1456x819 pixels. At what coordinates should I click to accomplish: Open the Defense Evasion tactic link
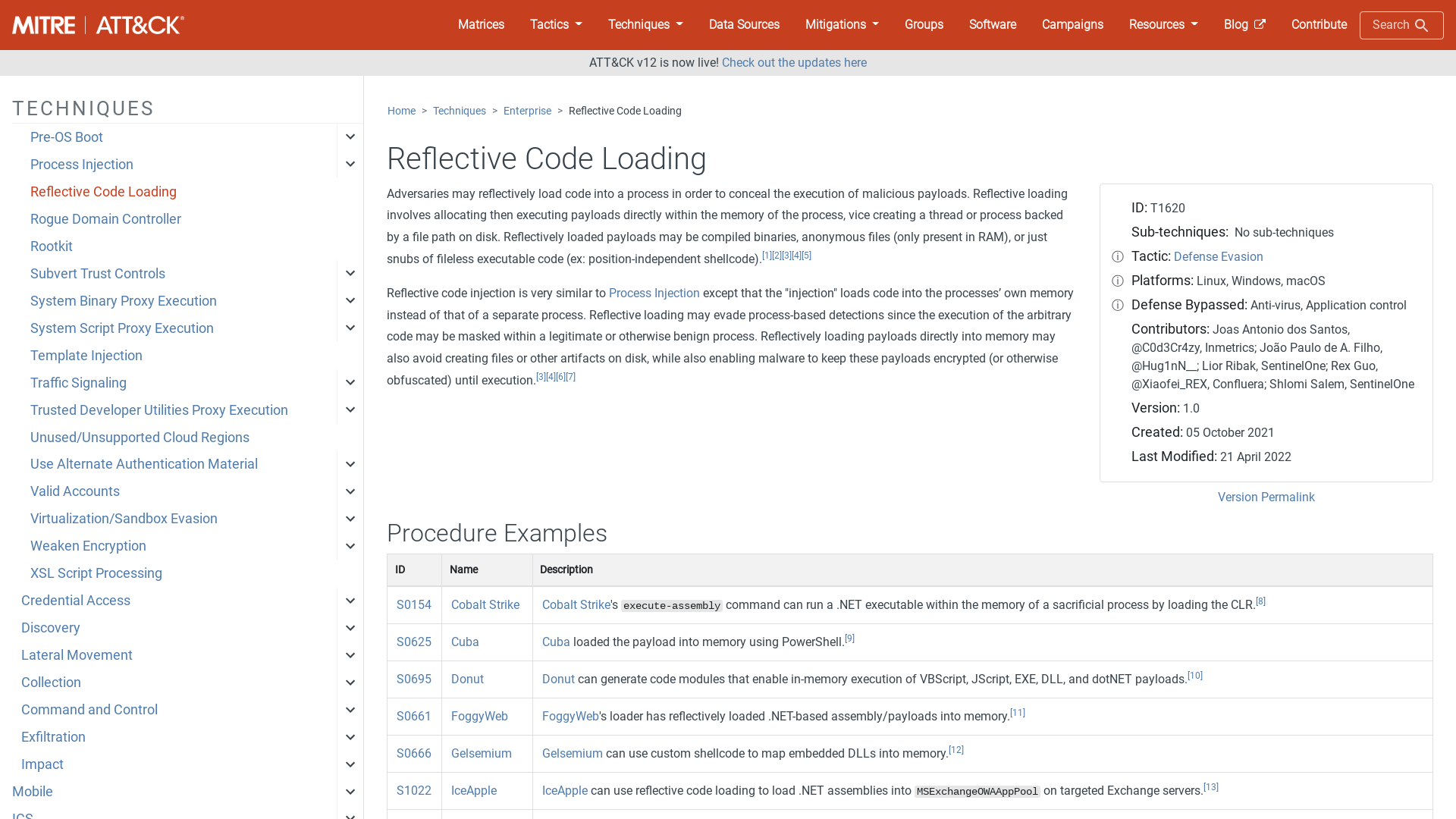[x=1218, y=257]
